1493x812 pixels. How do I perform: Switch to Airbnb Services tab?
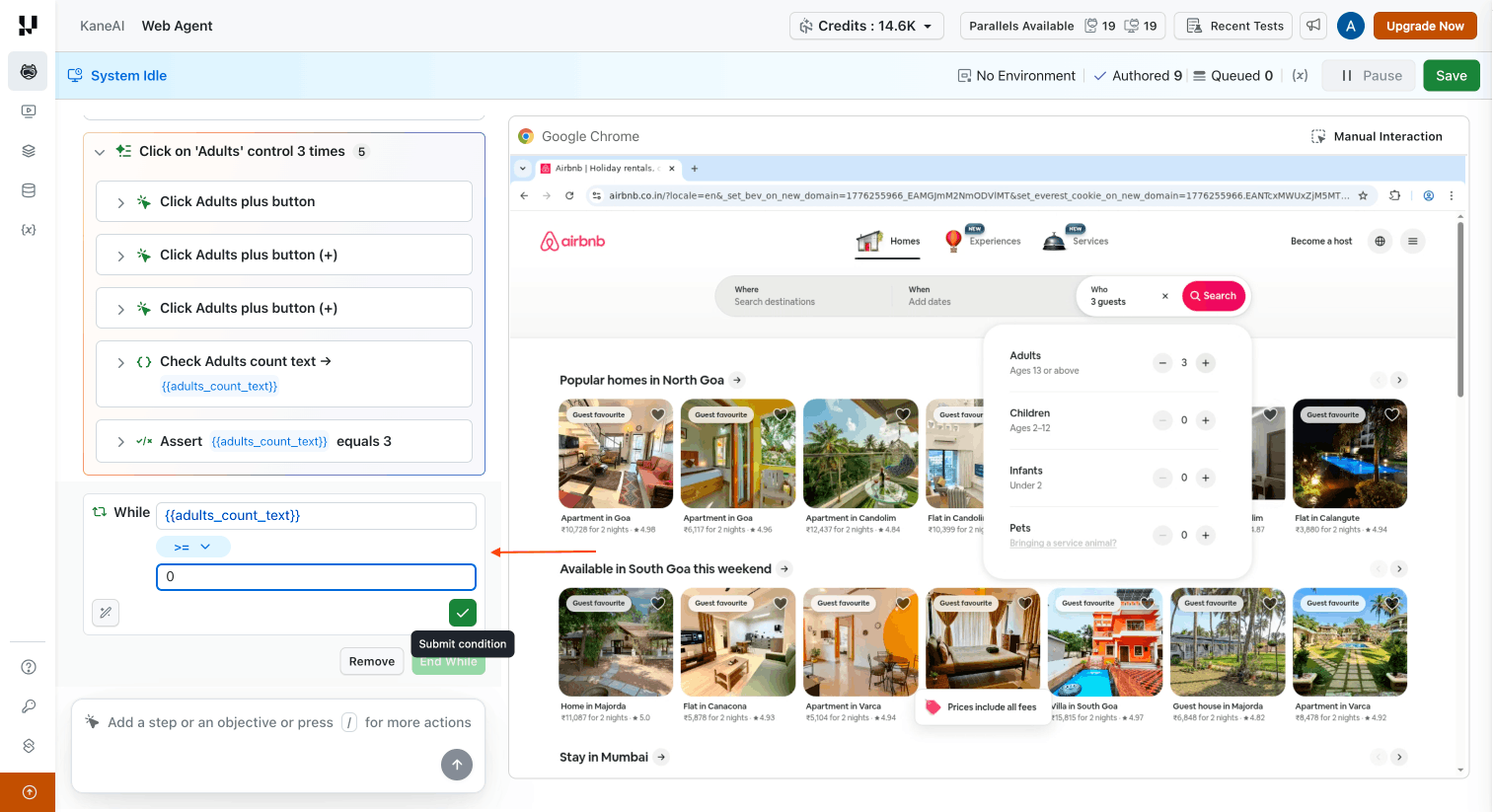tap(1077, 241)
